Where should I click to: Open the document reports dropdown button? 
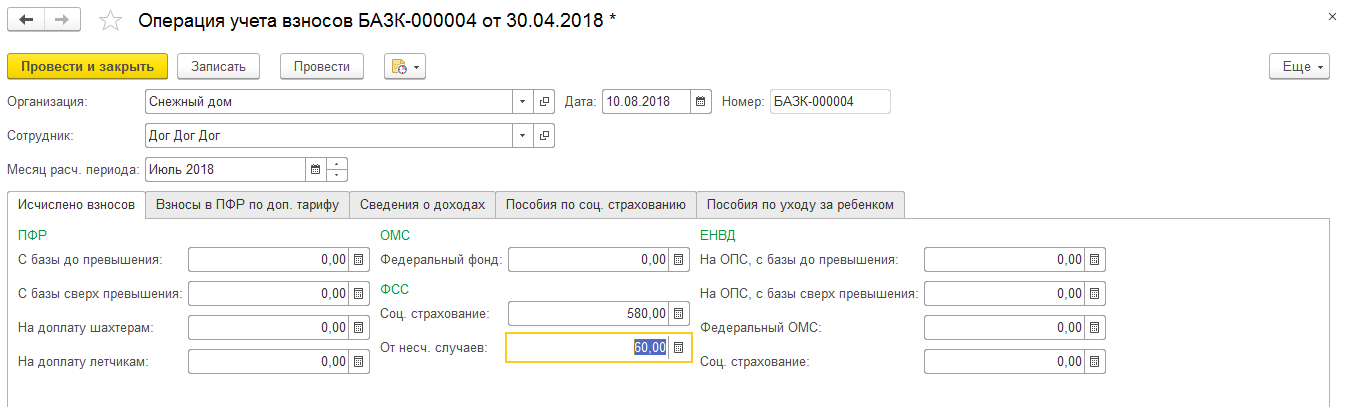point(405,66)
